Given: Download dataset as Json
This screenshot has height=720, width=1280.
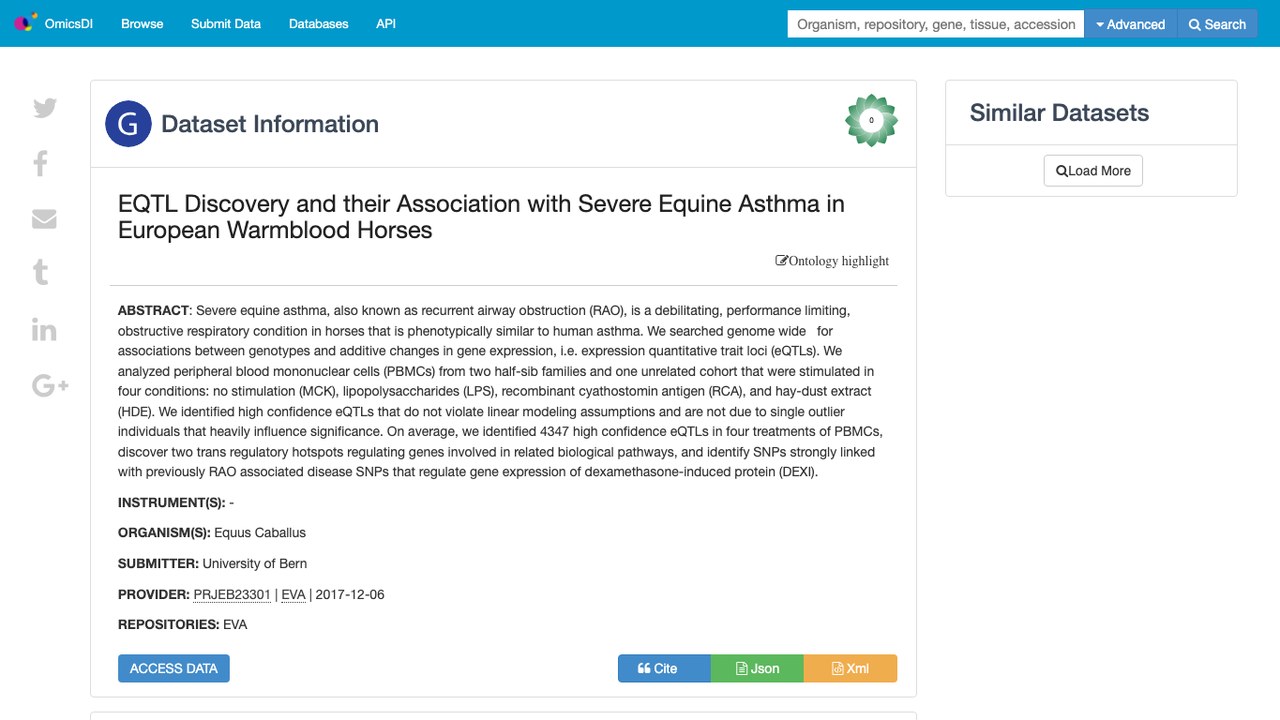Looking at the screenshot, I should [x=757, y=668].
